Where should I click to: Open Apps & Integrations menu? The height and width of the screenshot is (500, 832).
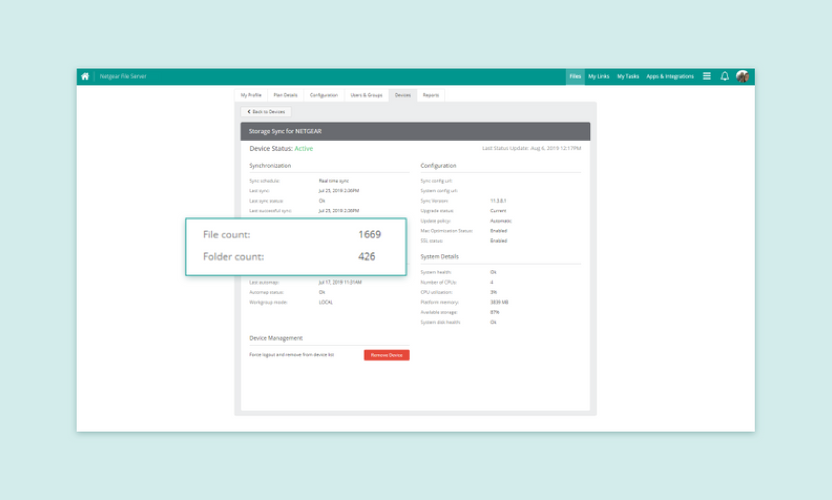[670, 76]
